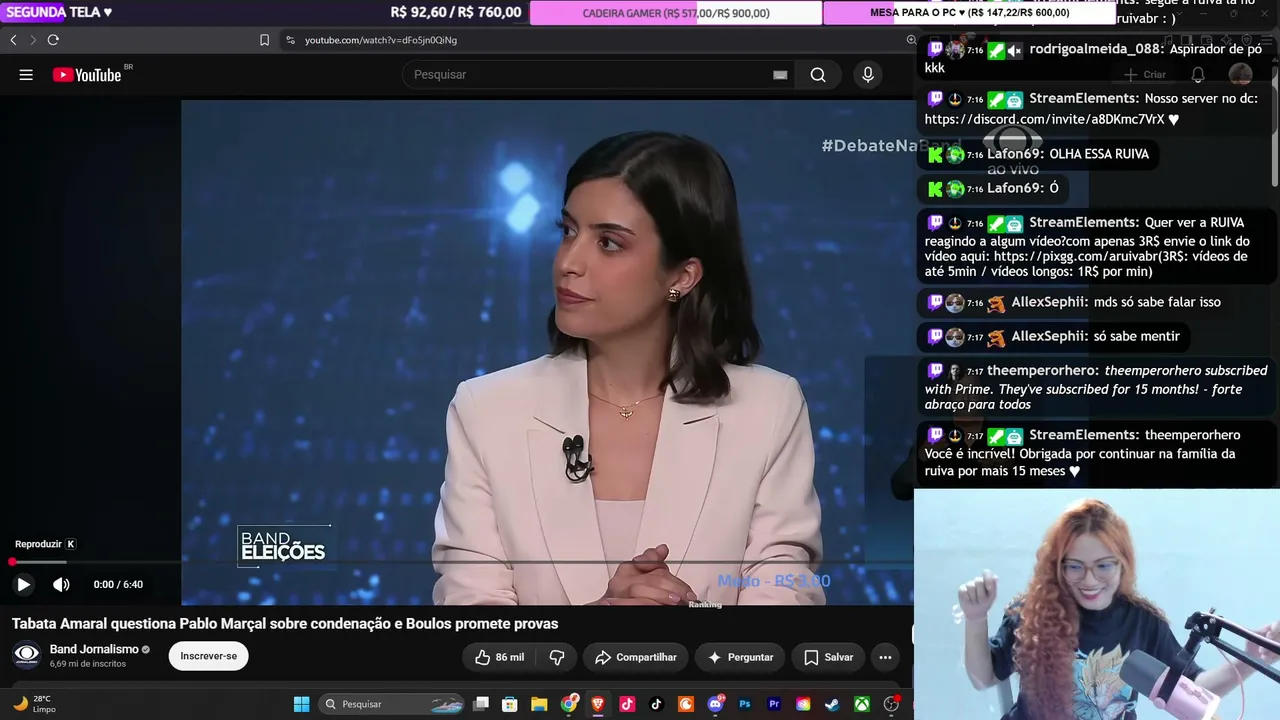Click the chat message "OLHA ESSA RUIVA"

1099,154
